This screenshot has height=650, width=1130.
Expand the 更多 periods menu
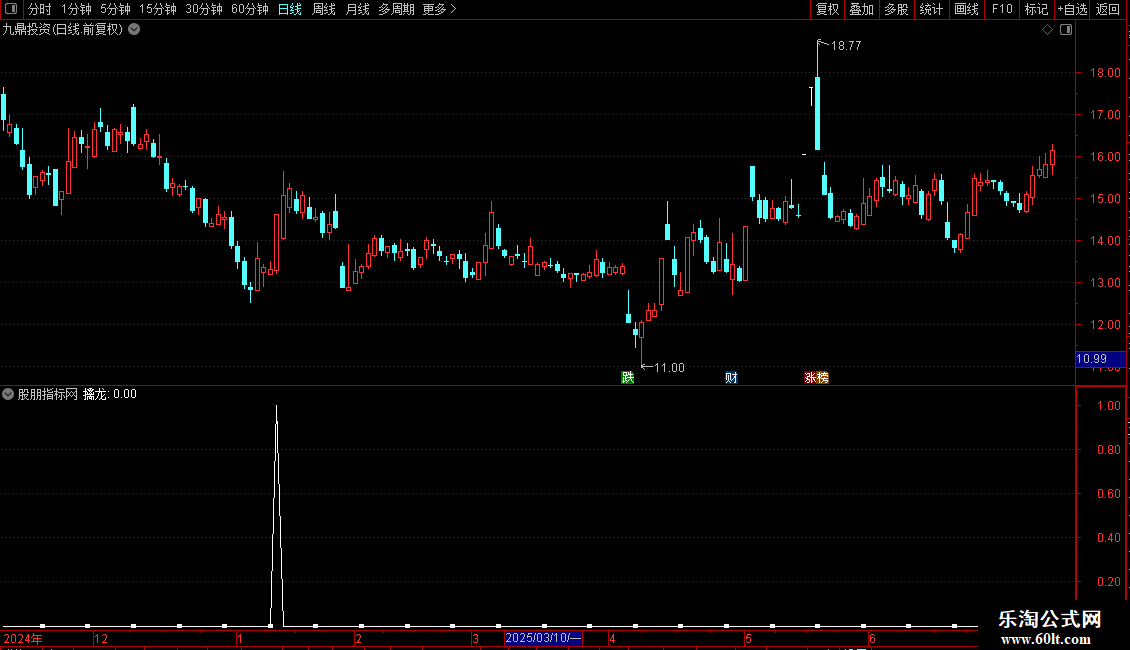[439, 9]
